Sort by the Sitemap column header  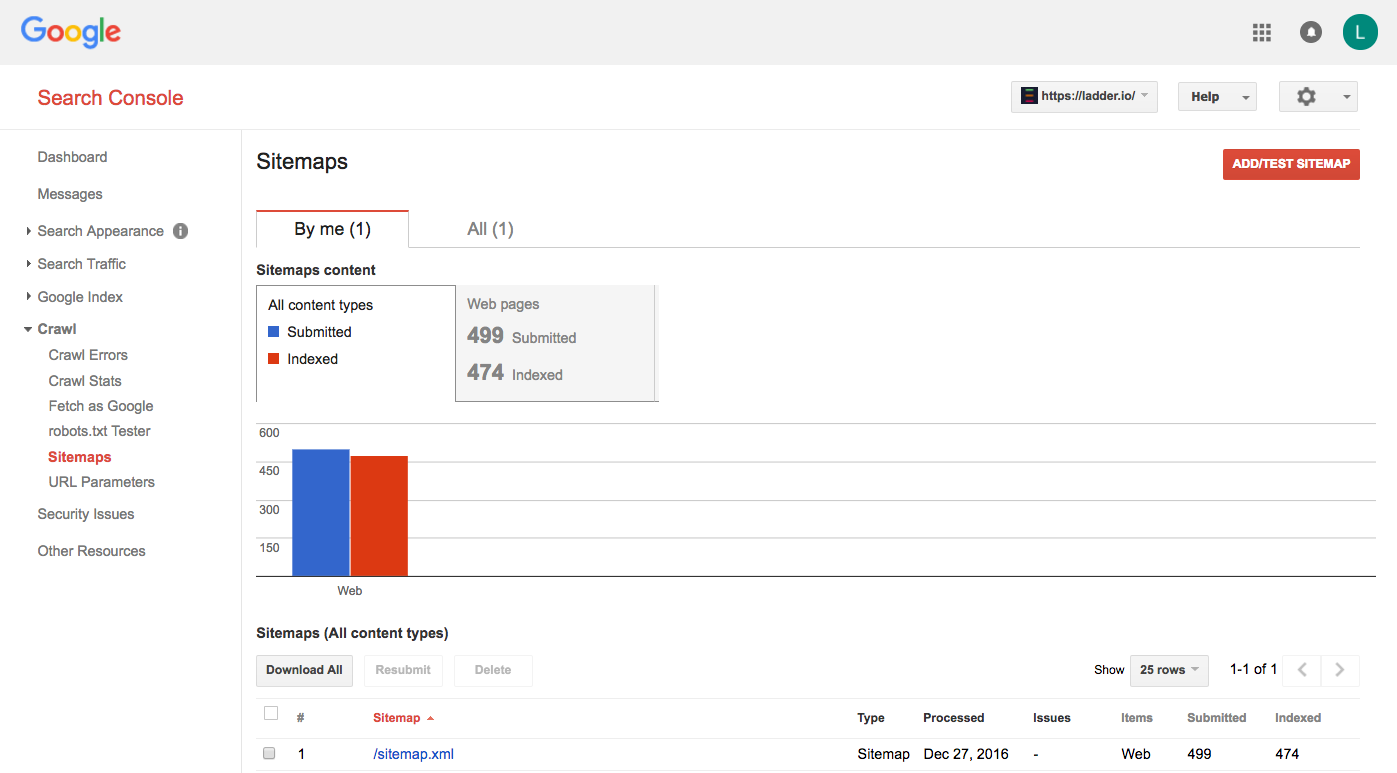pyautogui.click(x=397, y=718)
